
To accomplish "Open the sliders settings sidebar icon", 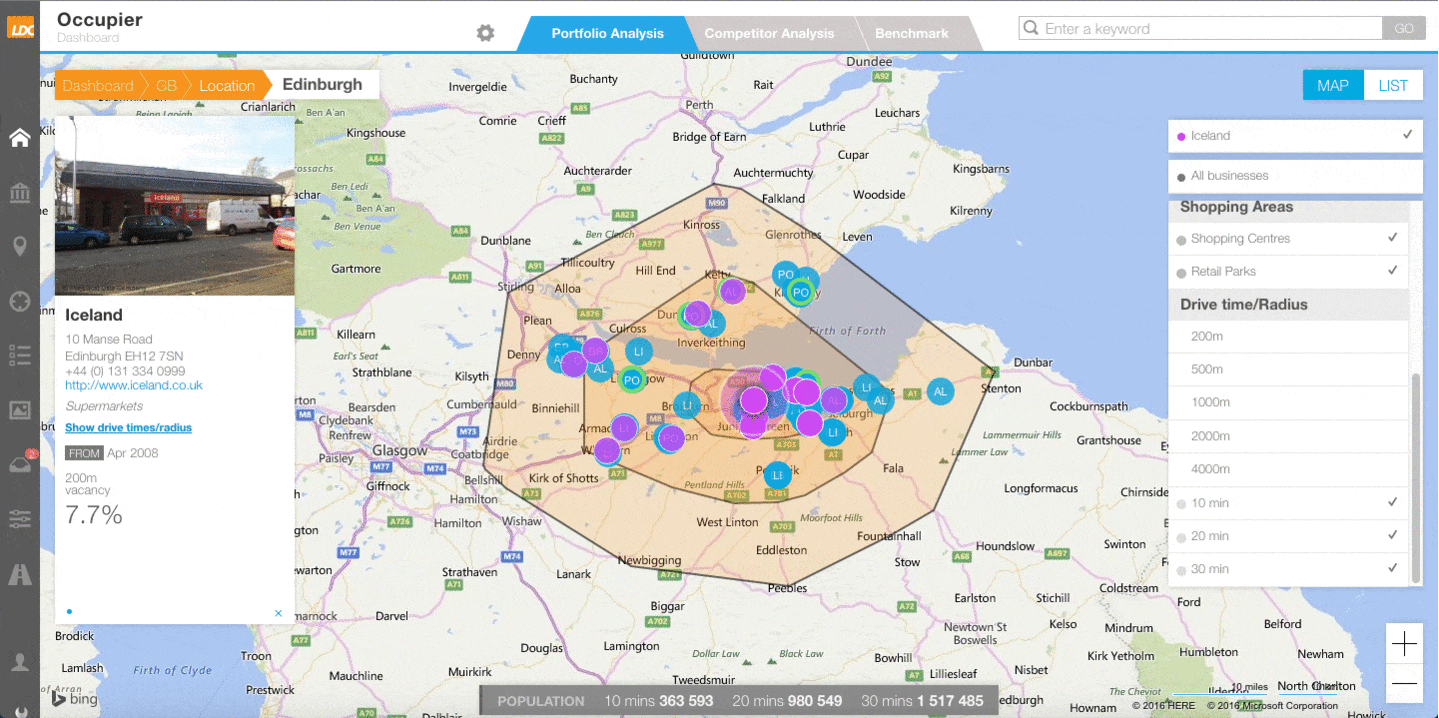I will pyautogui.click(x=19, y=518).
